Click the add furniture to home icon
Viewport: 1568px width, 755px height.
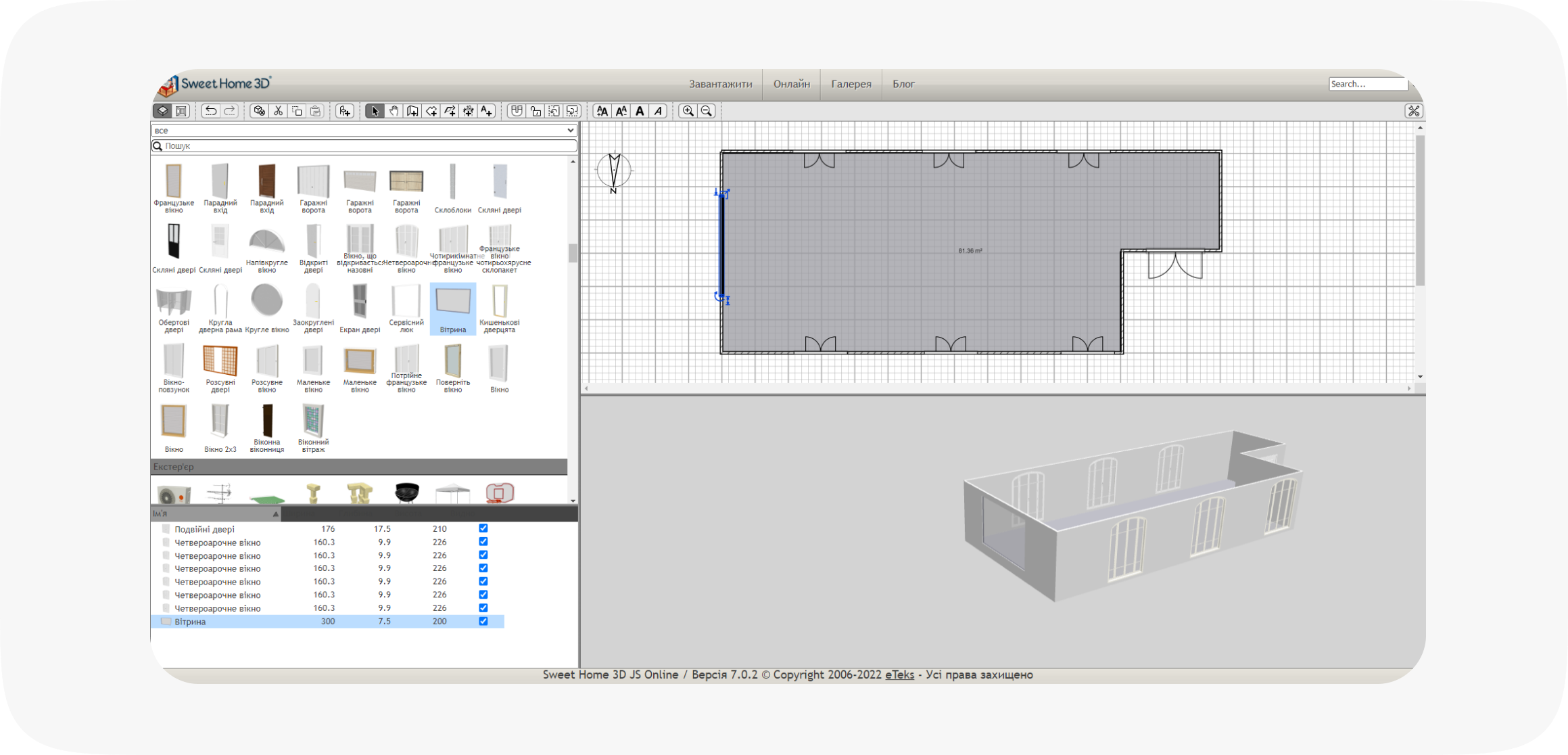click(x=345, y=111)
